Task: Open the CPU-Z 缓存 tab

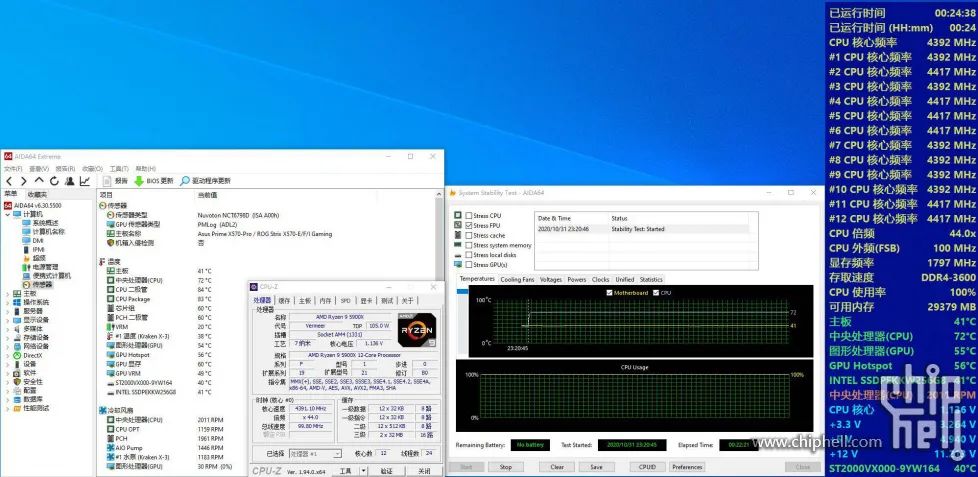Action: coord(284,301)
